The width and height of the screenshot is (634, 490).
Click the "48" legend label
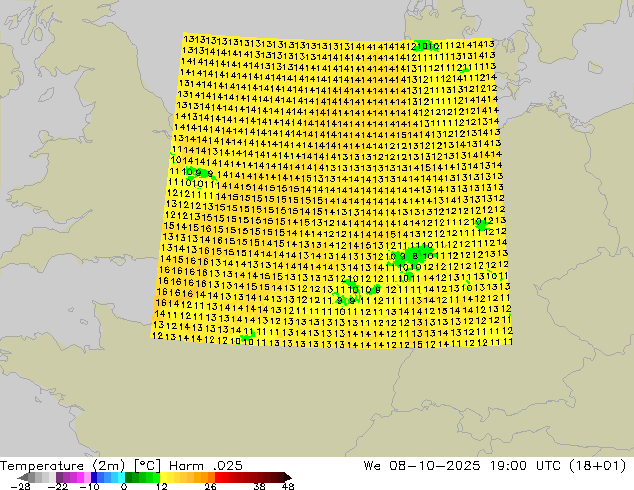pyautogui.click(x=288, y=486)
